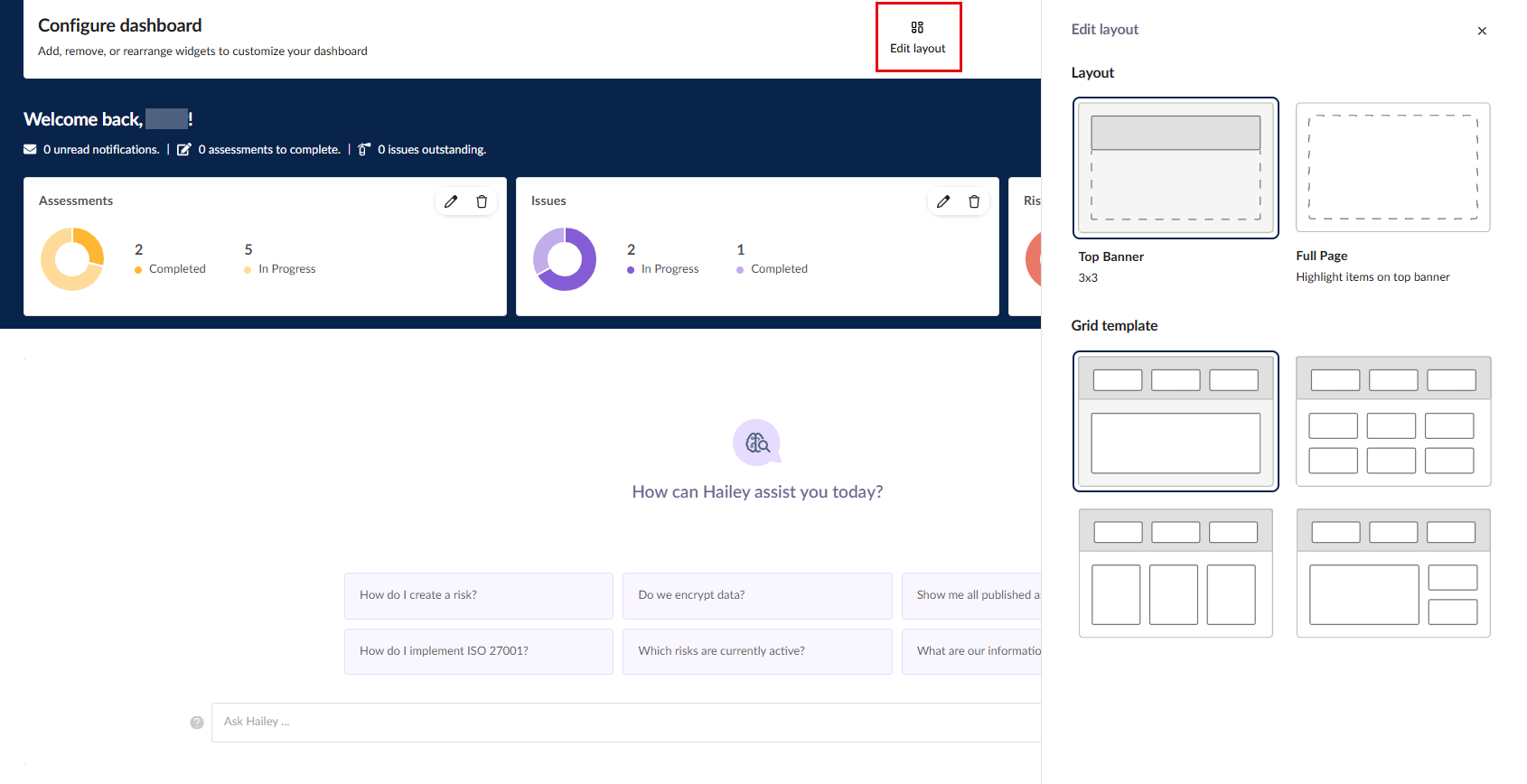
Task: Click '0 issues outstanding.' text
Action: click(432, 150)
